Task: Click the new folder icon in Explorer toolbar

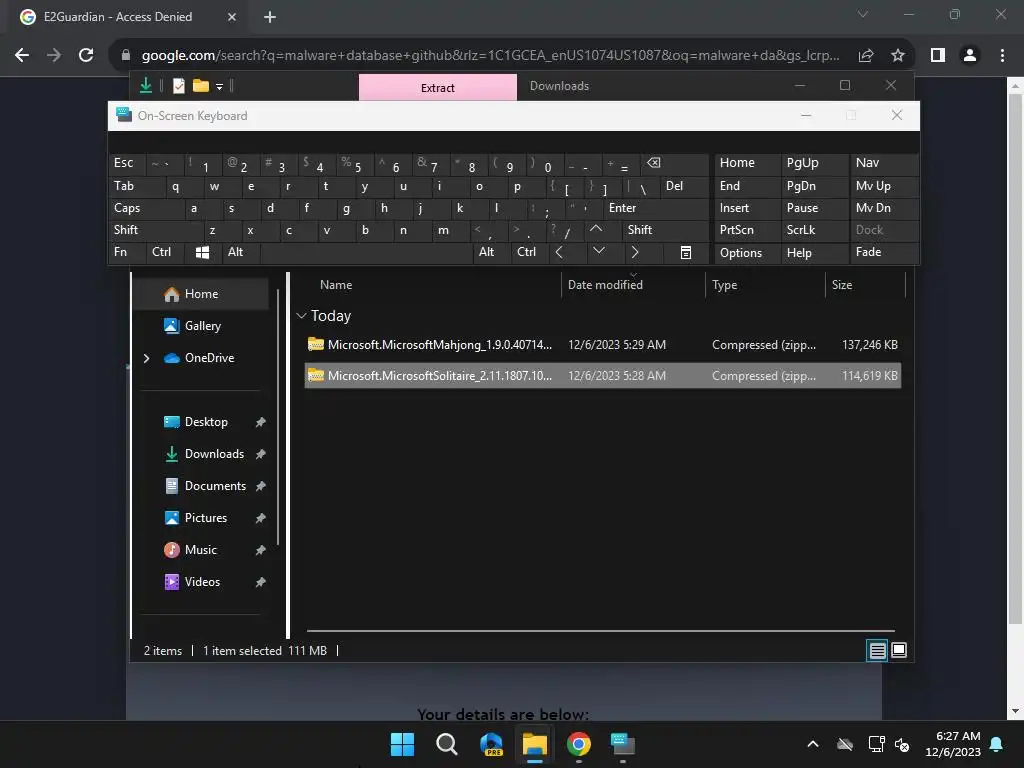Action: (200, 86)
